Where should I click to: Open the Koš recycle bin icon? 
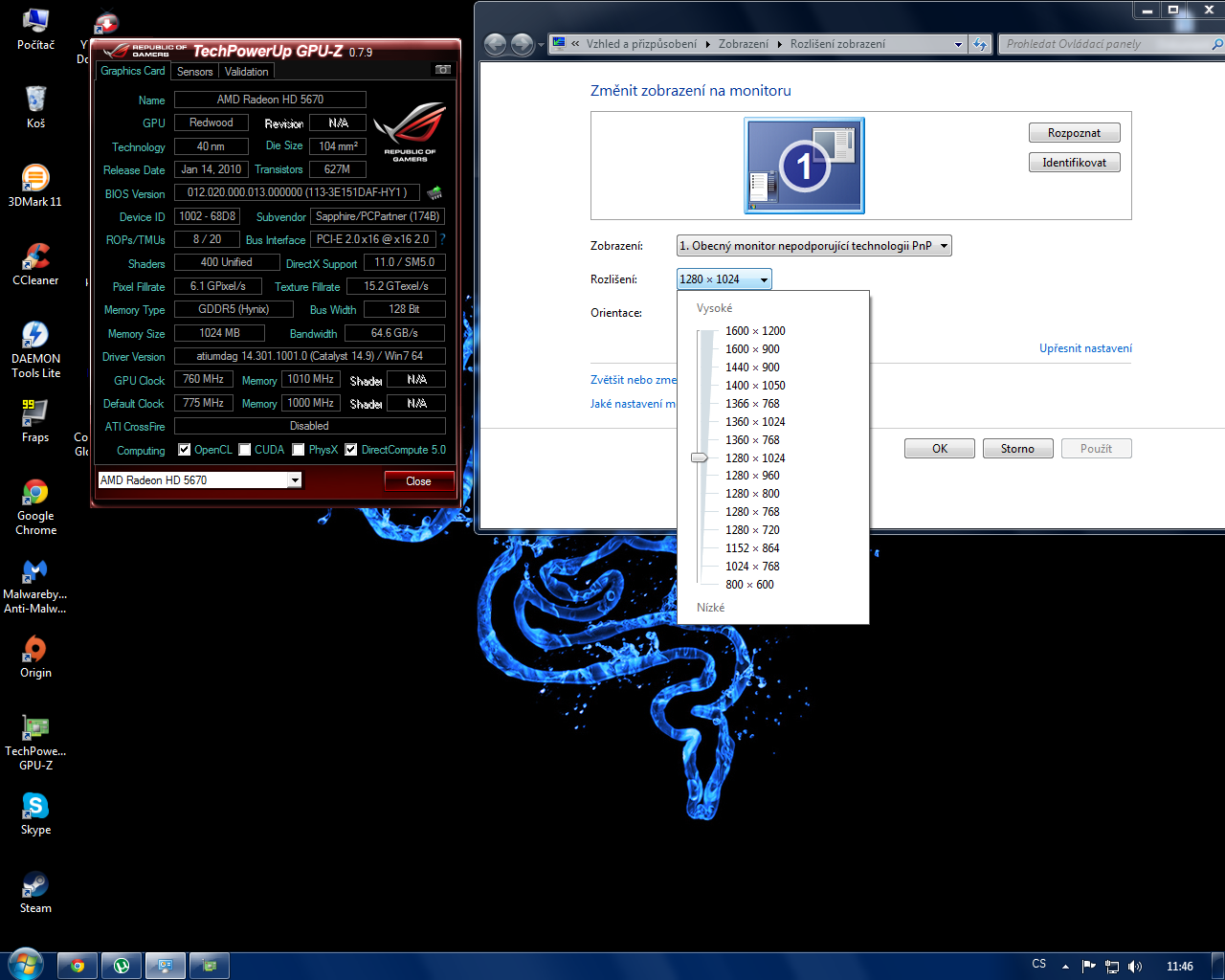click(x=35, y=107)
